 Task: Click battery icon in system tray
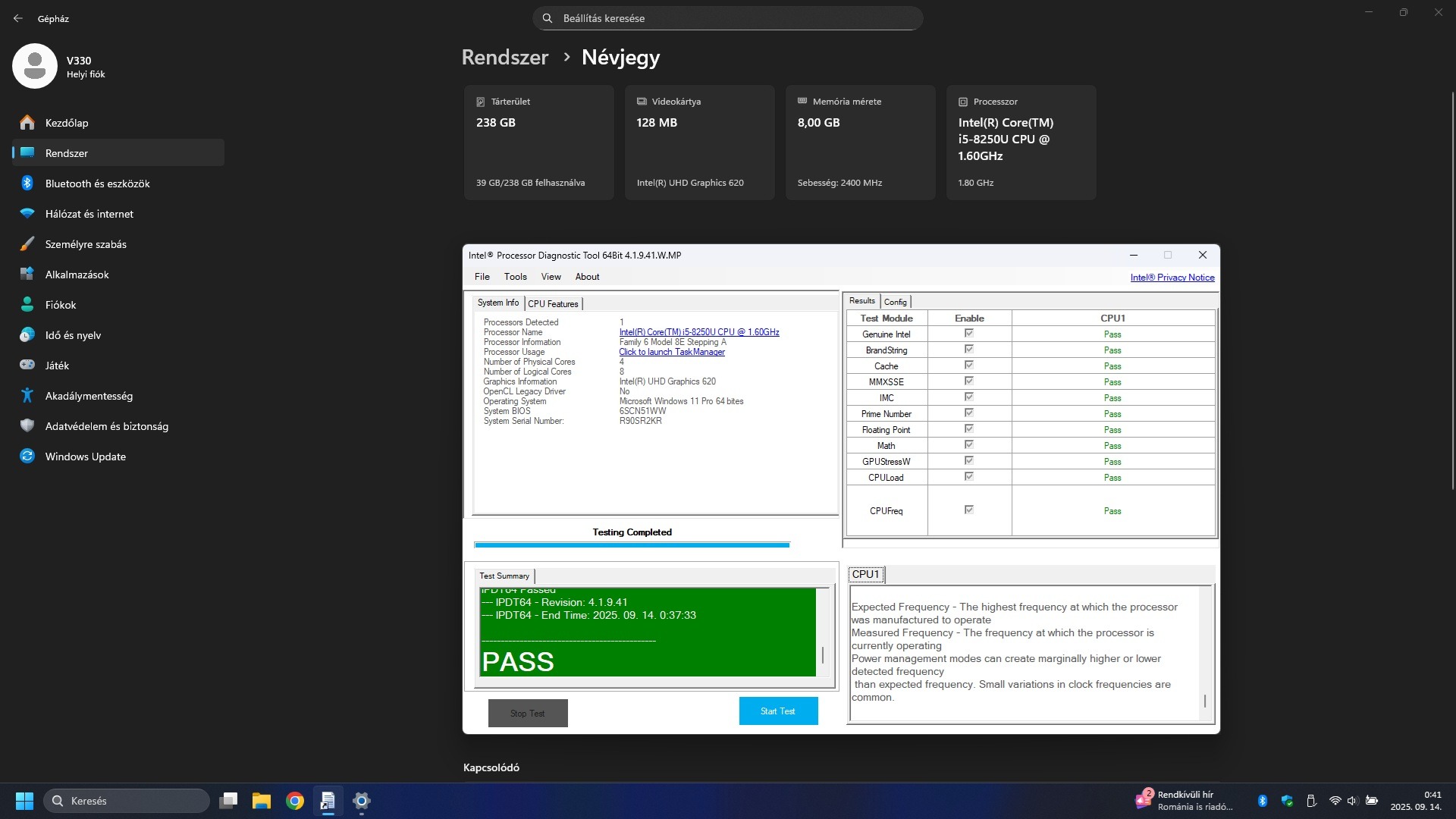pos(1372,801)
